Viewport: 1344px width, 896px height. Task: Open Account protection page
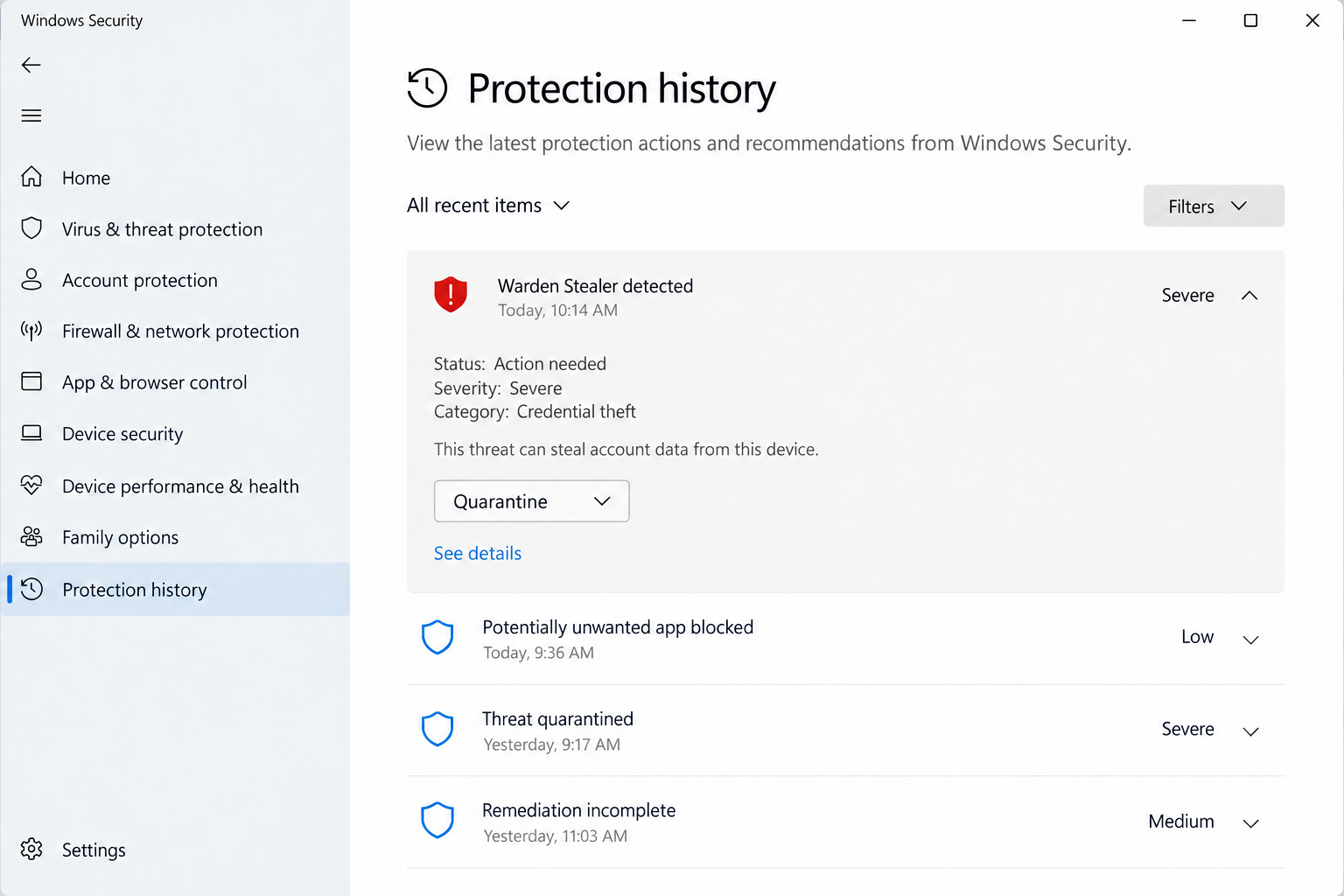point(175,280)
